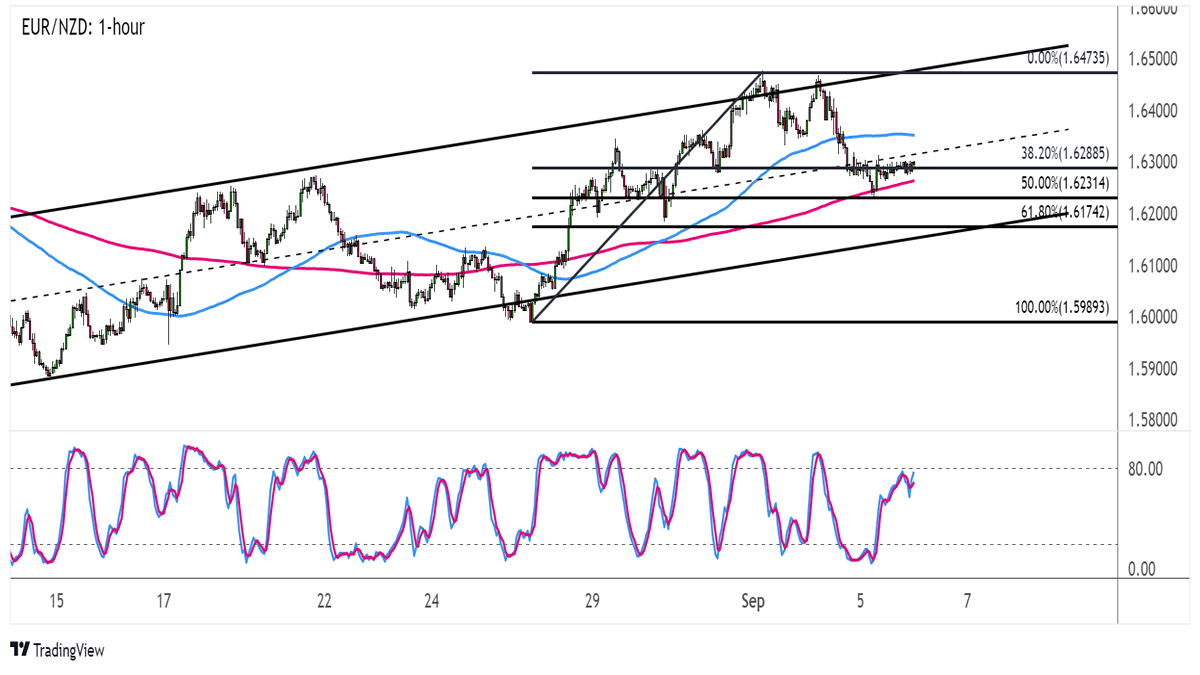This screenshot has height=675, width=1200.
Task: Click the 1.59000 price axis label
Action: coord(1151,369)
